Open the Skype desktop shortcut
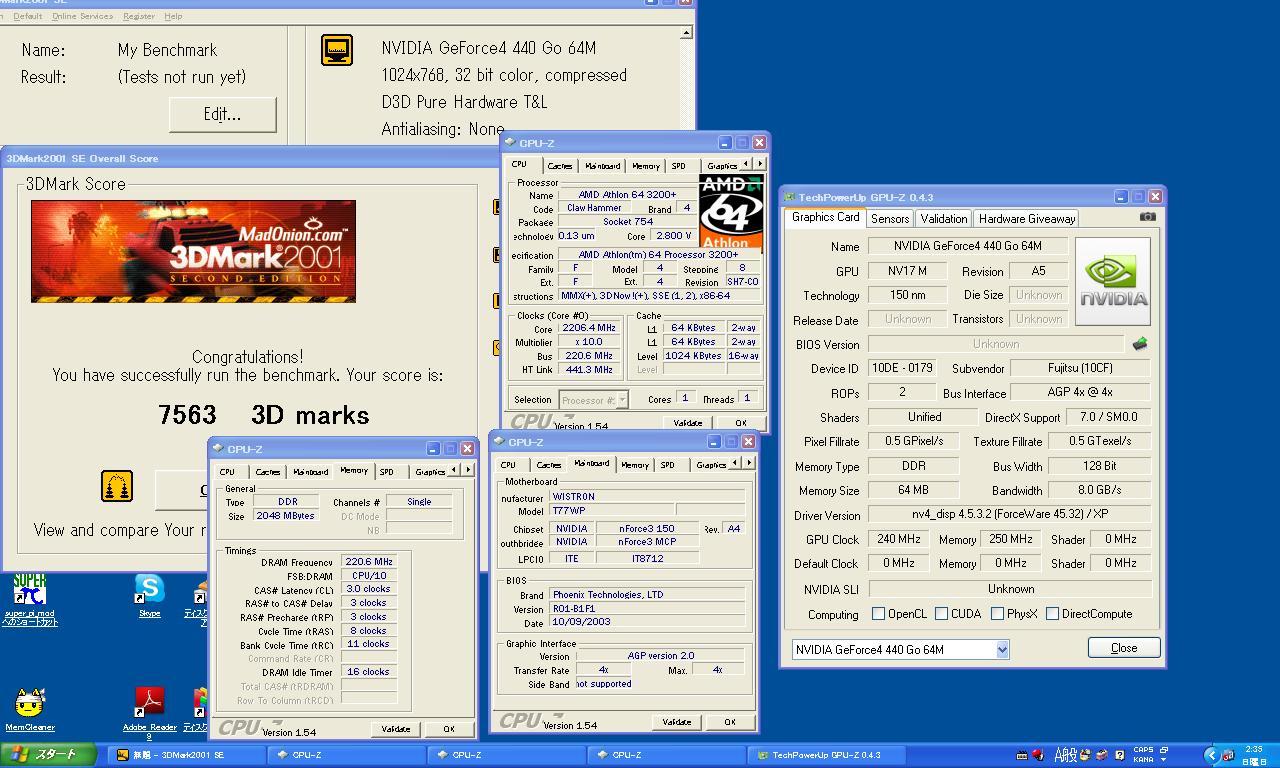This screenshot has width=1280, height=768. click(149, 596)
